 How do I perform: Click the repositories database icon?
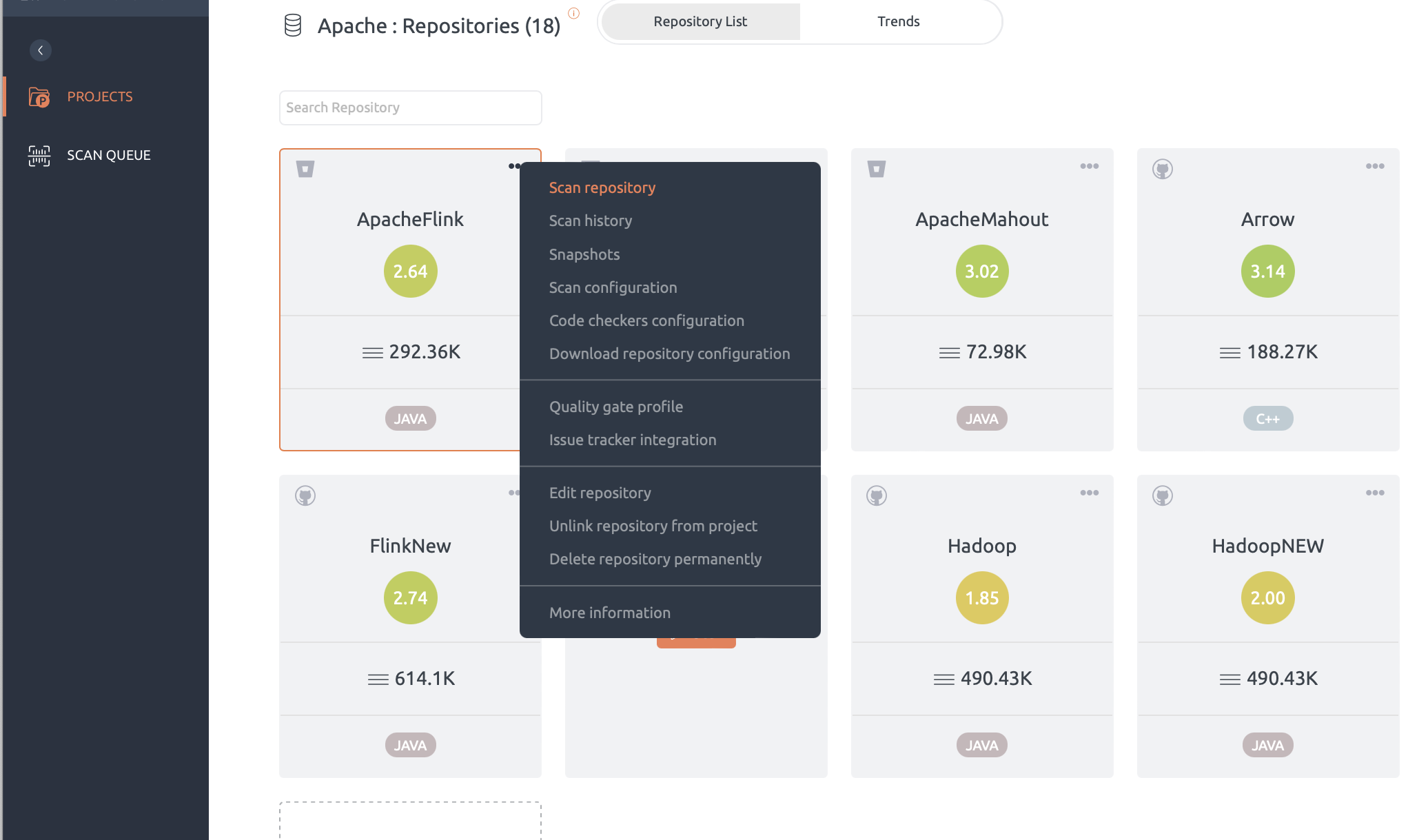(x=293, y=25)
